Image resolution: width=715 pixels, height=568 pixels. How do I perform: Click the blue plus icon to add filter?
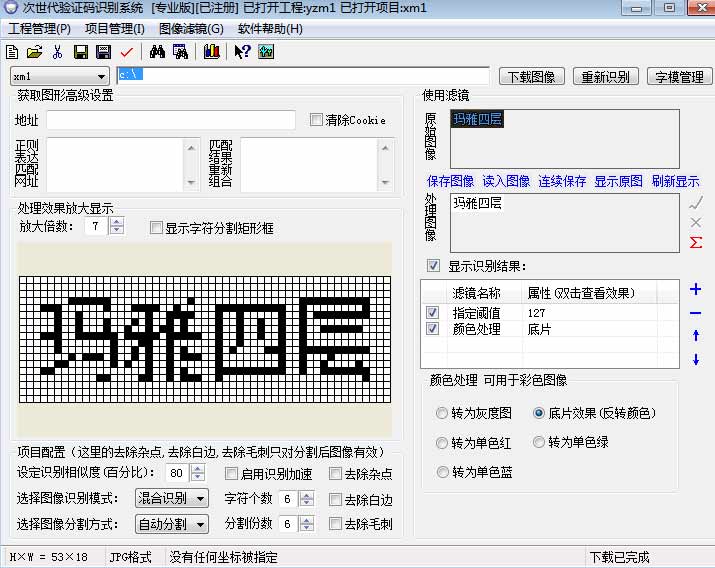696,290
